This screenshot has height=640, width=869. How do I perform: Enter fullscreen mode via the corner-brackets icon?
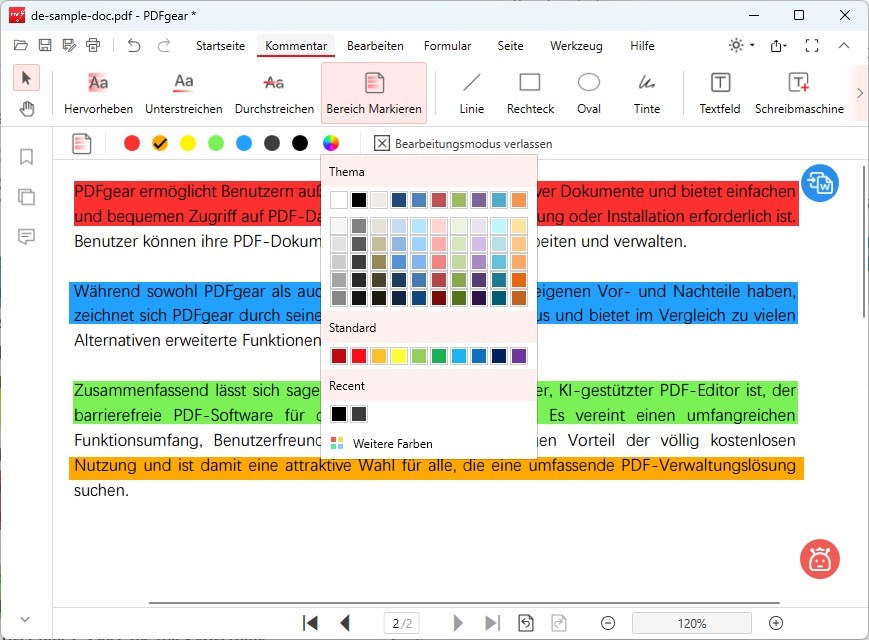click(812, 45)
